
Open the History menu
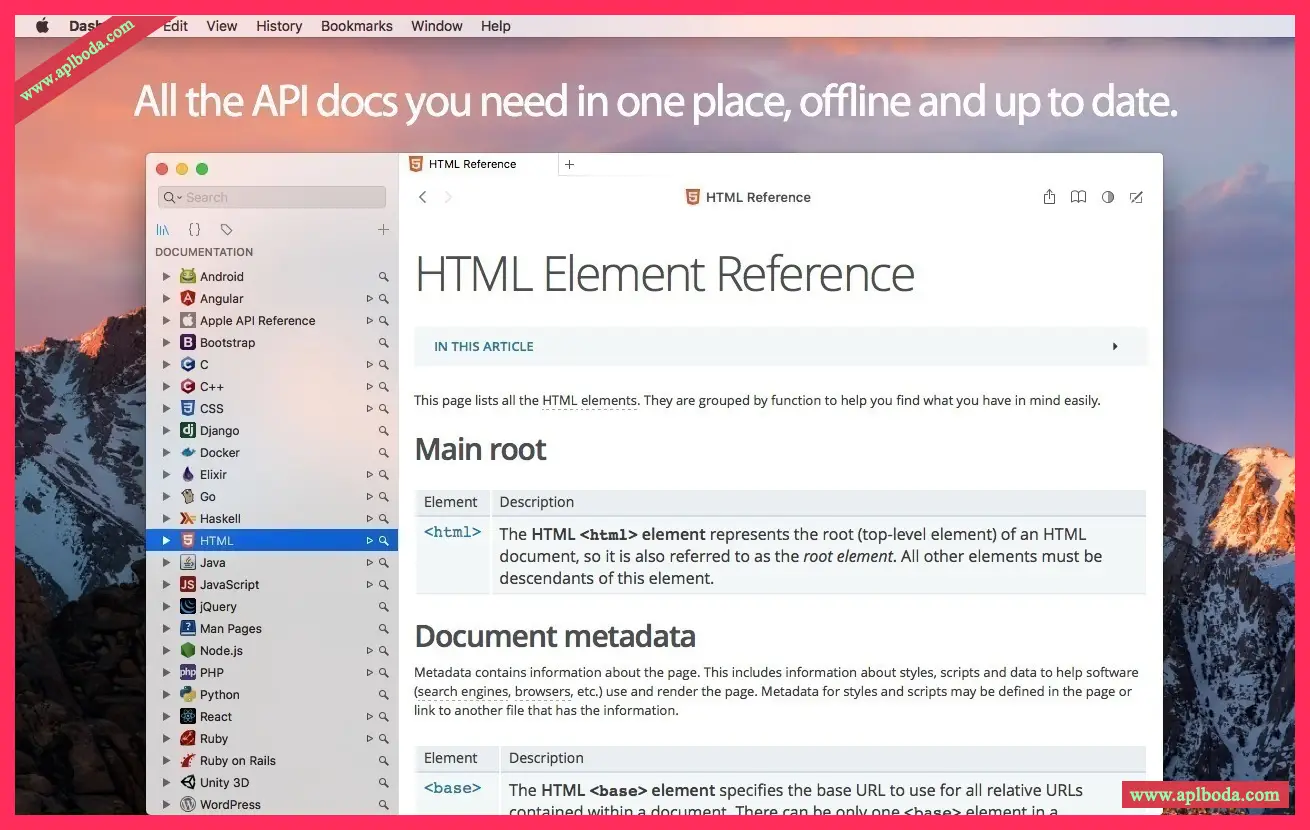tap(279, 26)
